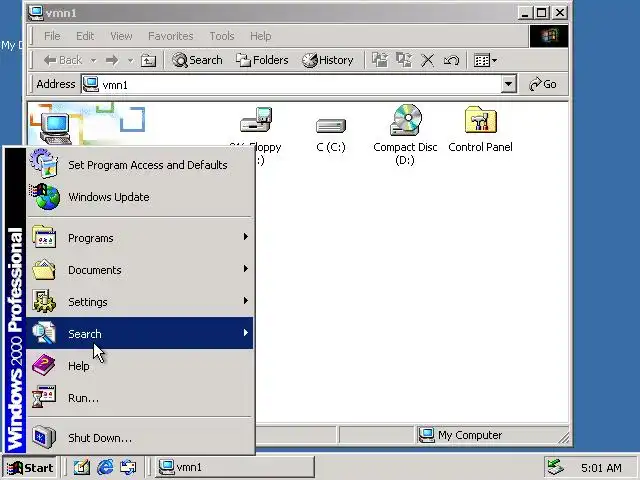This screenshot has height=480, width=640.
Task: Click the Programs folder icon
Action: pyautogui.click(x=44, y=237)
